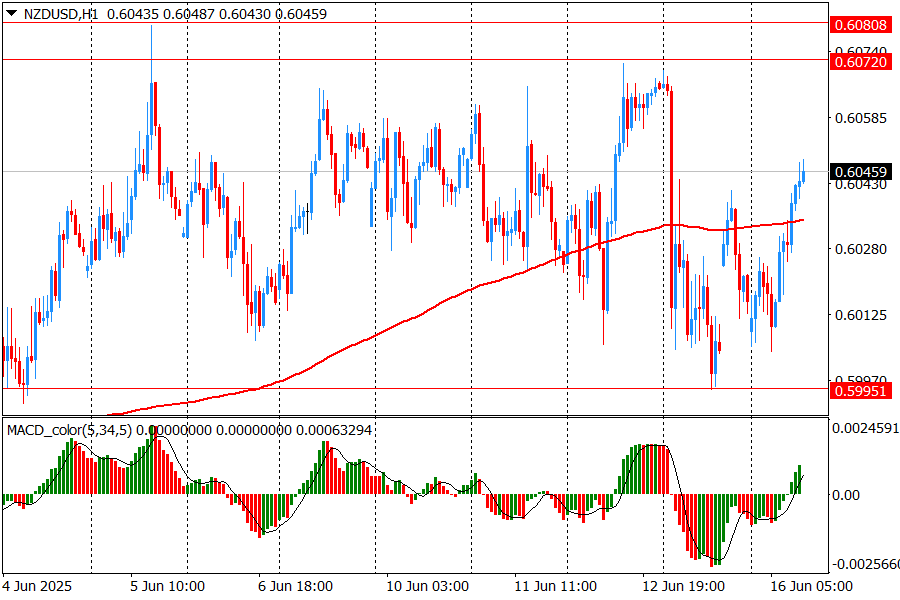Image resolution: width=900 pixels, height=600 pixels.
Task: Select the 0.60808 red price label
Action: click(859, 23)
